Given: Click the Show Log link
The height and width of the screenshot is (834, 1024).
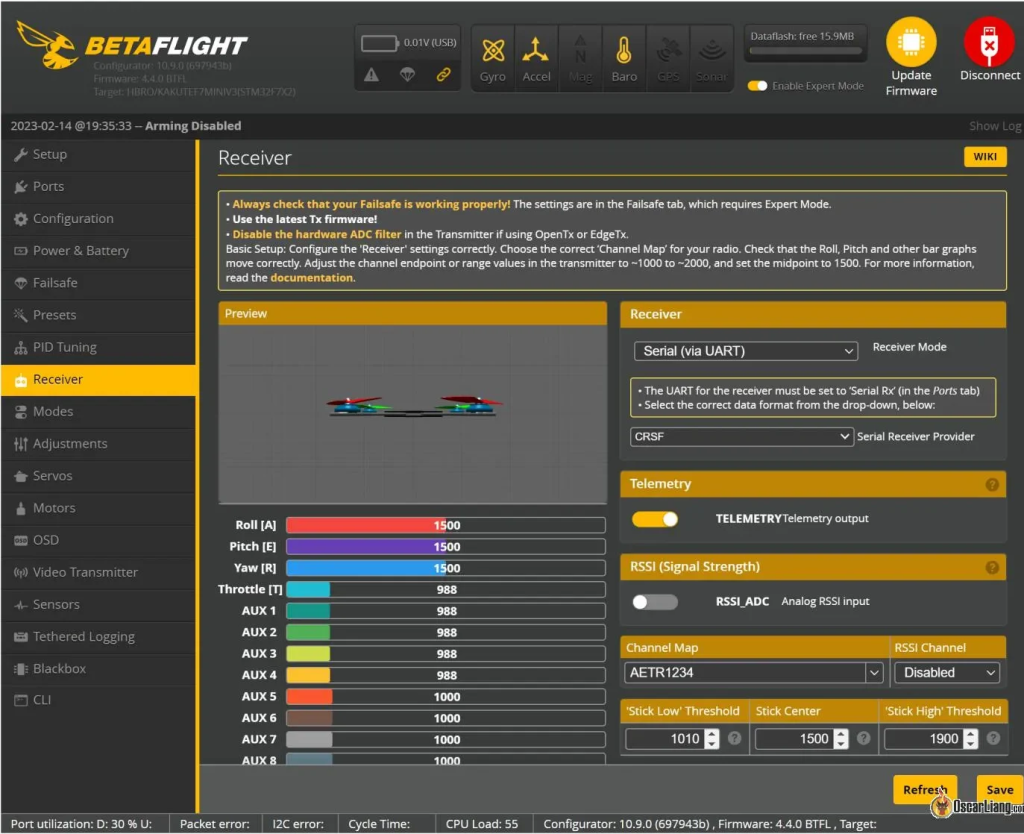Looking at the screenshot, I should tap(995, 126).
